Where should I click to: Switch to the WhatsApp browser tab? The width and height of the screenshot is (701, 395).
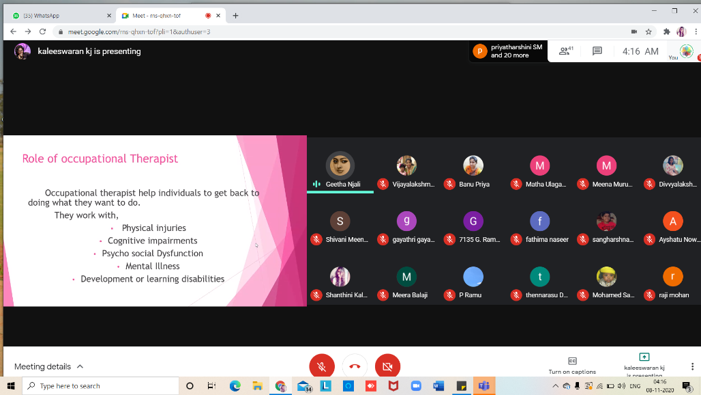pos(61,16)
